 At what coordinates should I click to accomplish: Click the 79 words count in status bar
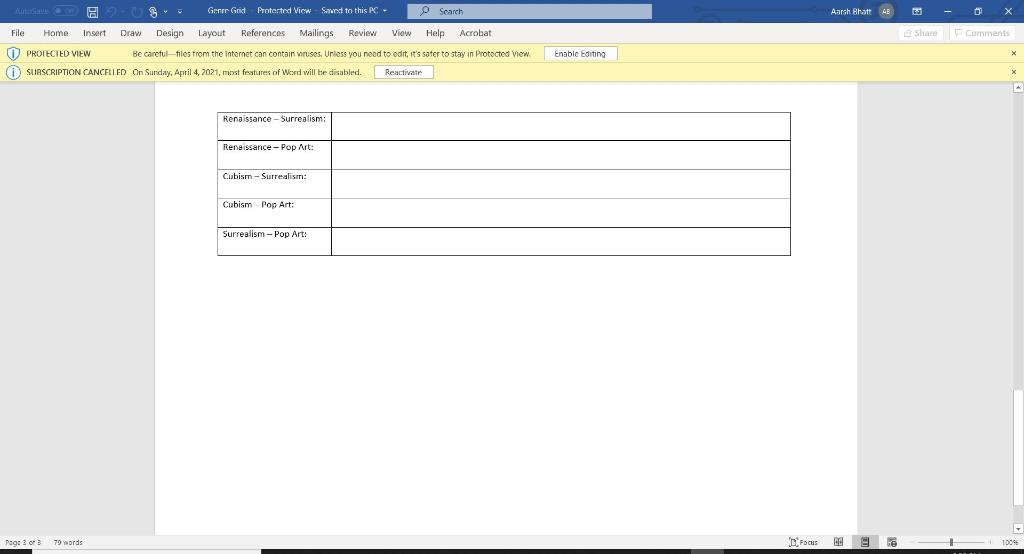click(x=68, y=542)
